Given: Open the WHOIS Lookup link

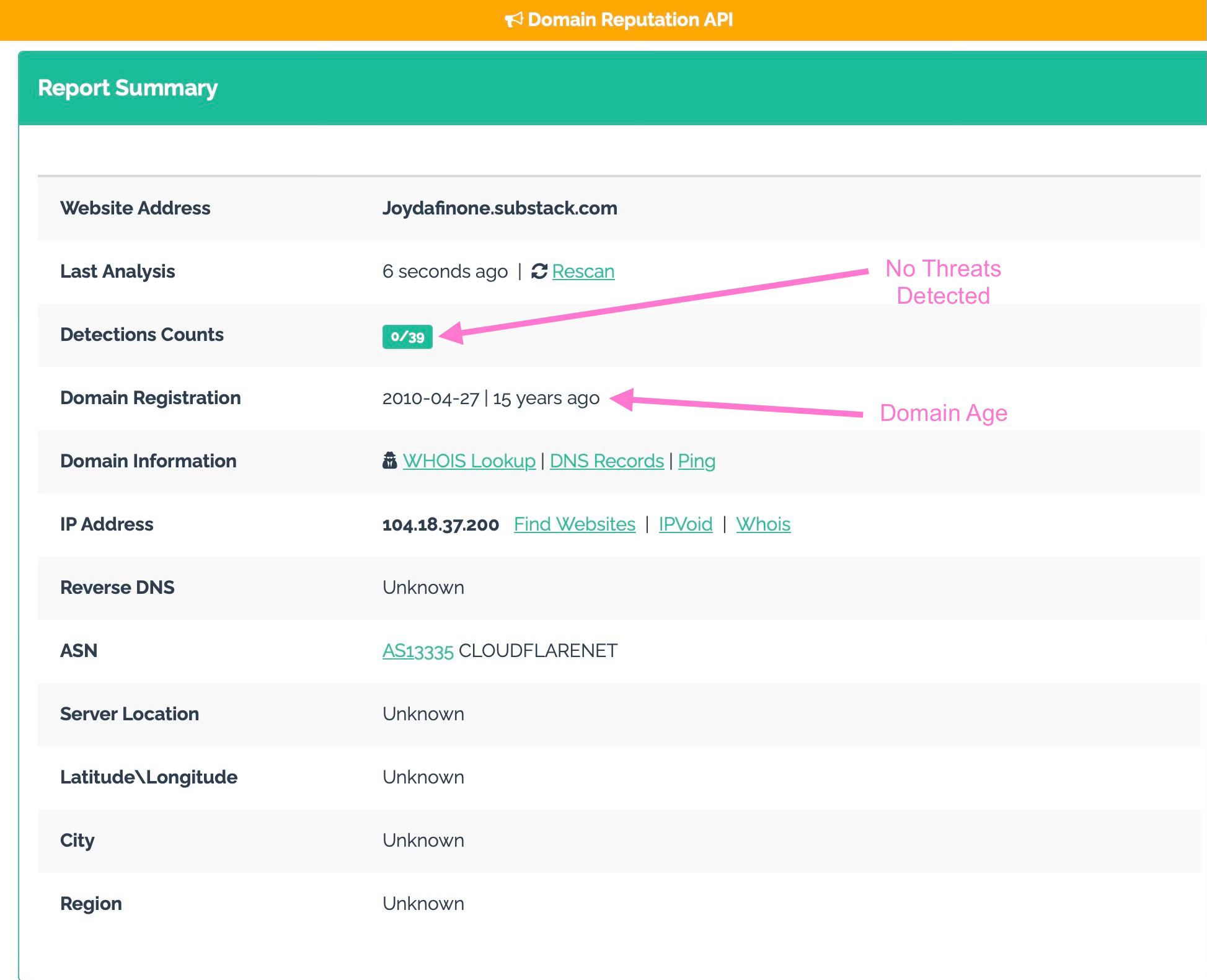Looking at the screenshot, I should [x=469, y=461].
